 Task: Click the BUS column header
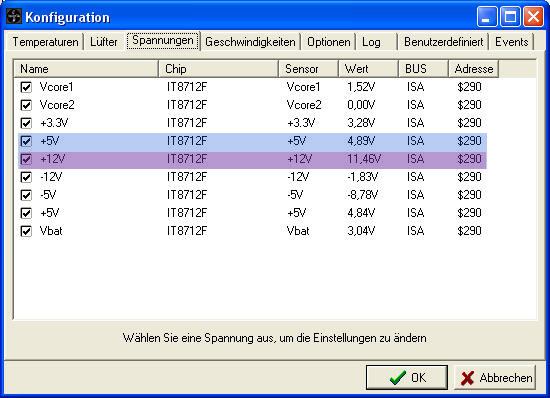423,69
